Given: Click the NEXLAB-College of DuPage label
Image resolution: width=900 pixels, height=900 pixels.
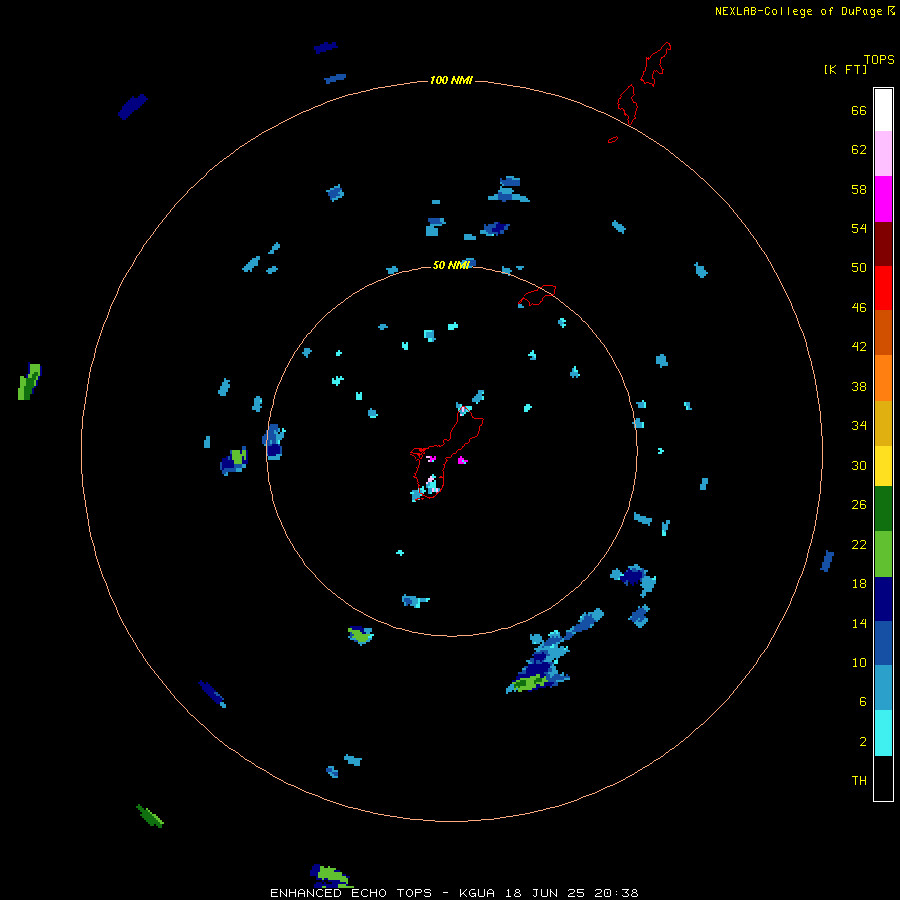Looking at the screenshot, I should click(798, 11).
